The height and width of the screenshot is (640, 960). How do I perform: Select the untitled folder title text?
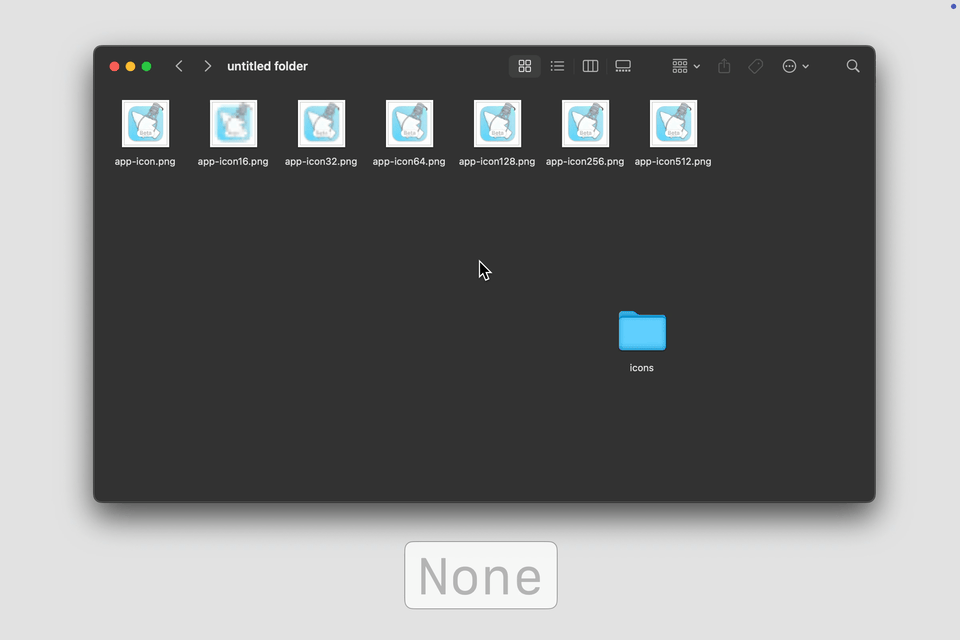(267, 66)
